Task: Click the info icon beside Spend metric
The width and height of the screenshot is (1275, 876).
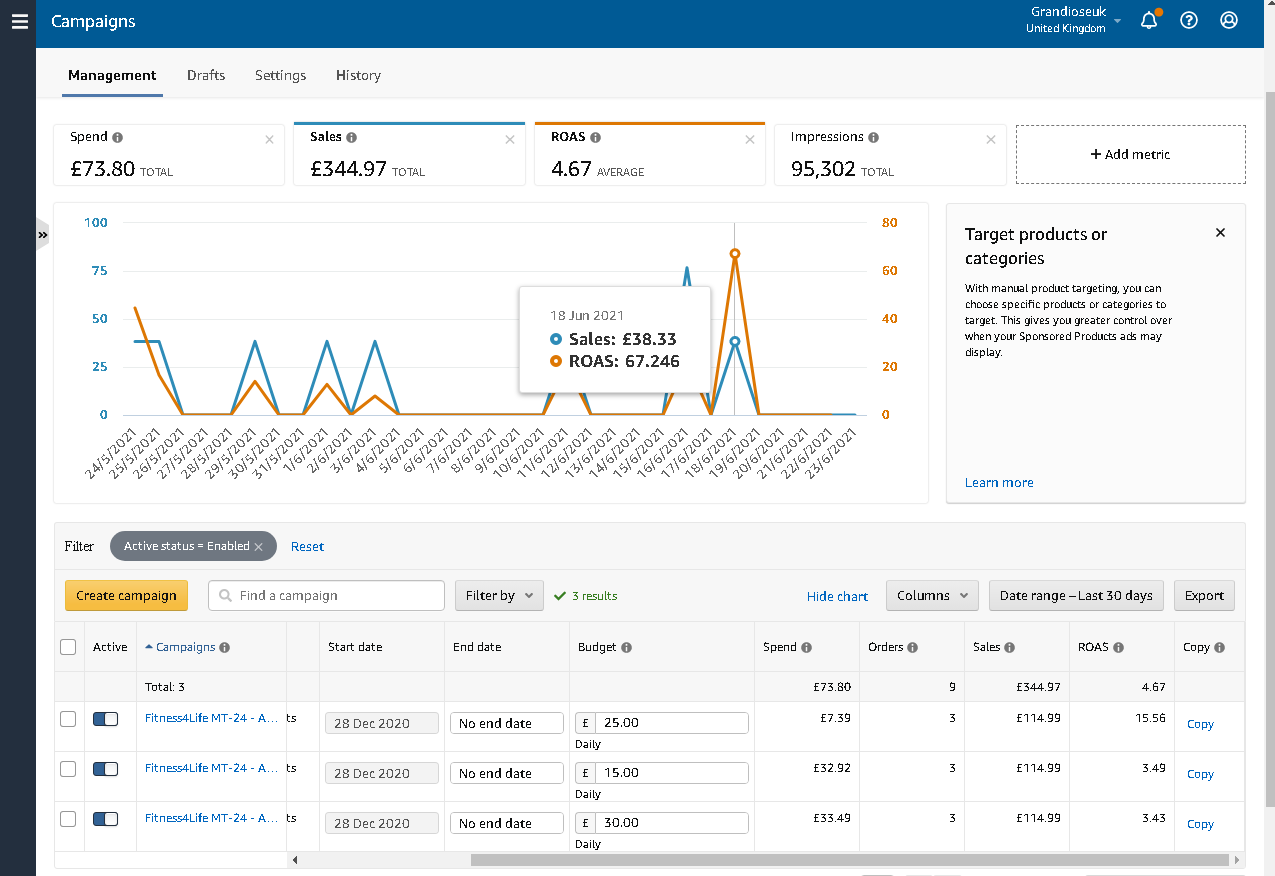Action: (118, 138)
